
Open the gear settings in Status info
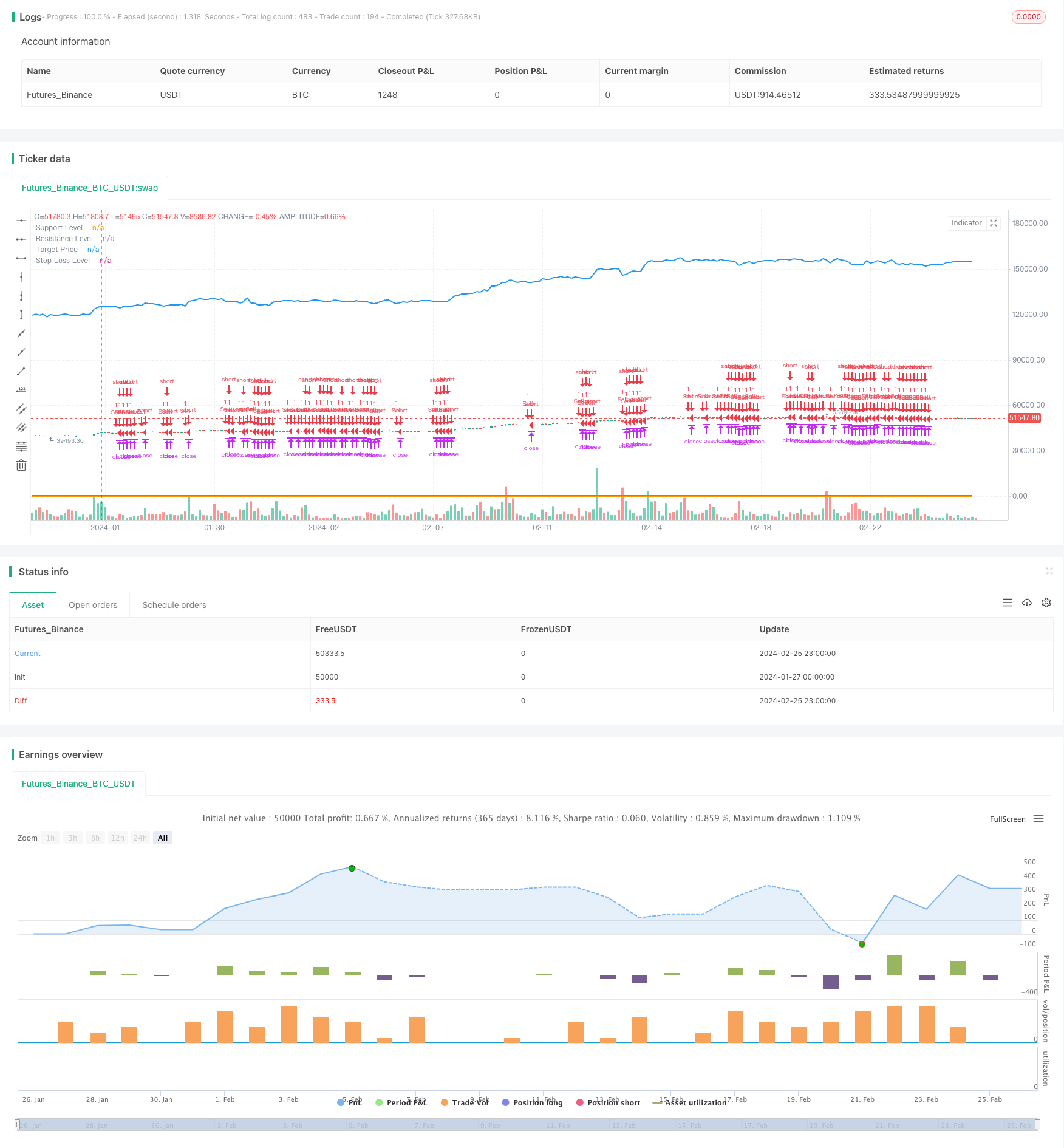point(1046,603)
